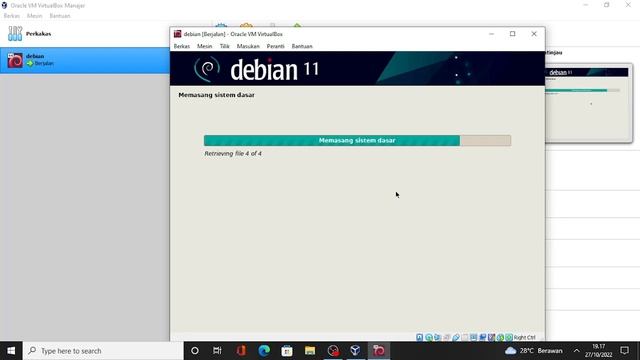The height and width of the screenshot is (360, 640).
Task: Click the keyboard capture icon beside Right Ctrl
Action: click(509, 337)
